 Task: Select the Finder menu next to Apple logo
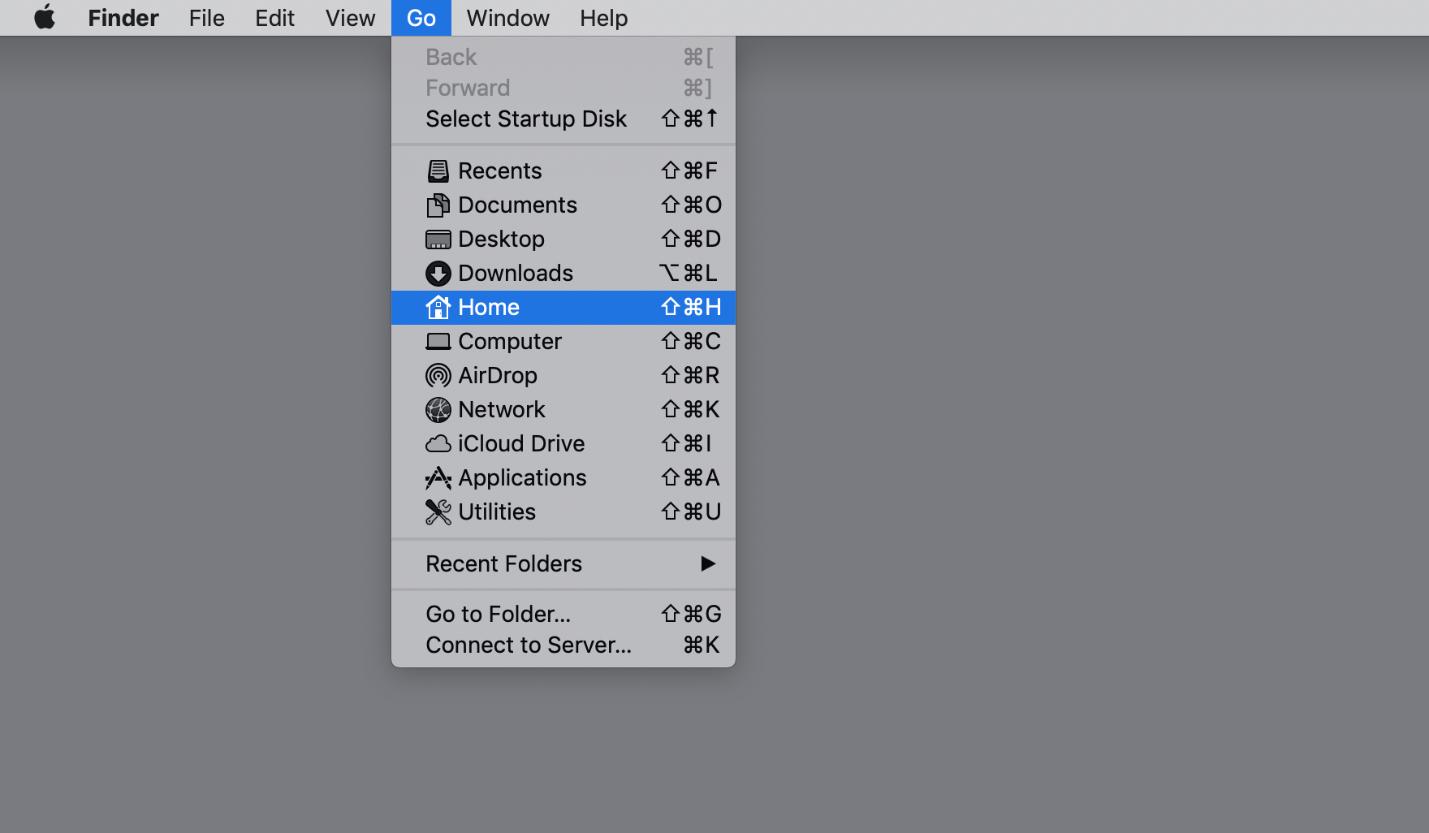pyautogui.click(x=122, y=17)
